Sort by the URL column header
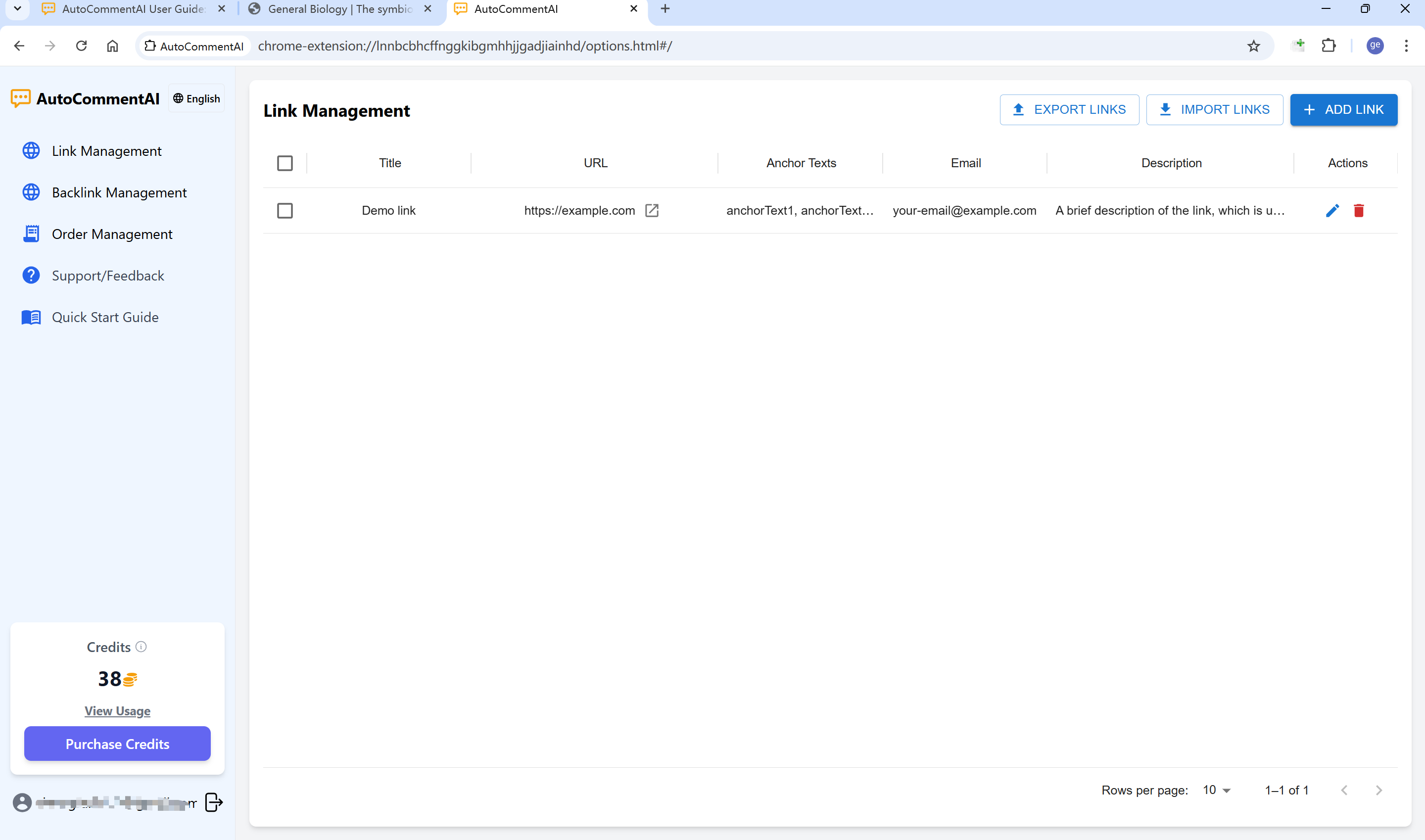This screenshot has width=1425, height=840. 595,163
